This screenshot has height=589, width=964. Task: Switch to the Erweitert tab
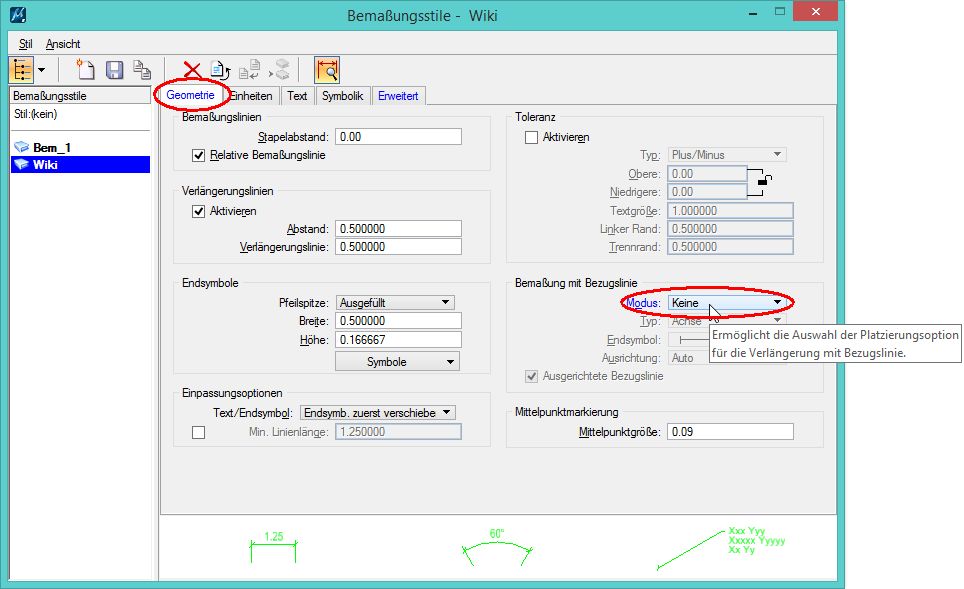point(398,96)
